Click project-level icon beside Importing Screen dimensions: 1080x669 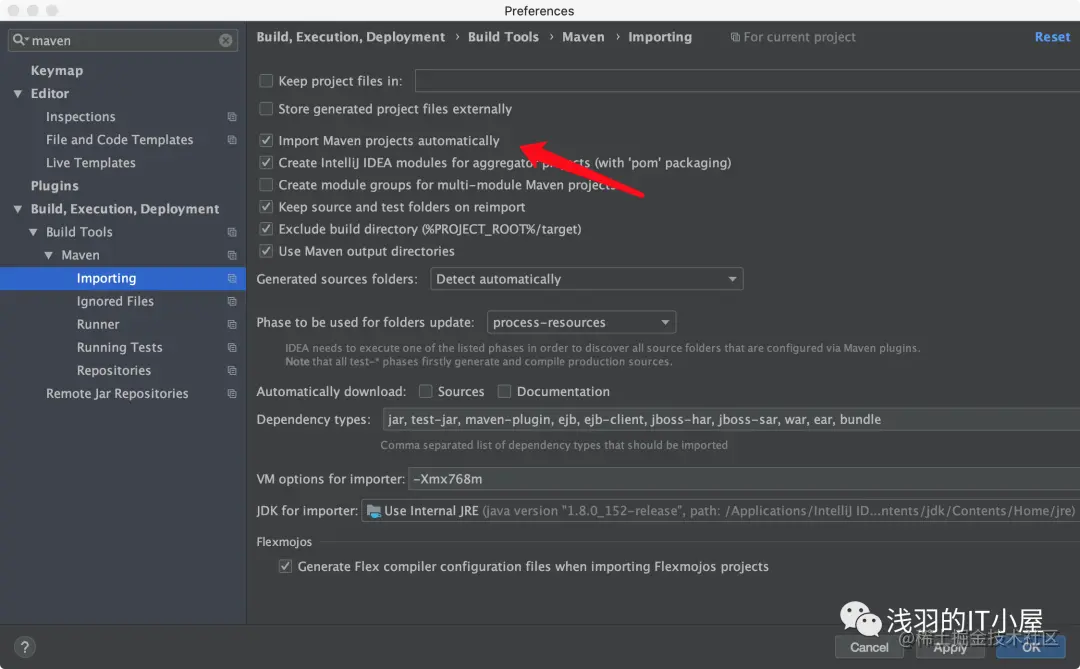[232, 278]
